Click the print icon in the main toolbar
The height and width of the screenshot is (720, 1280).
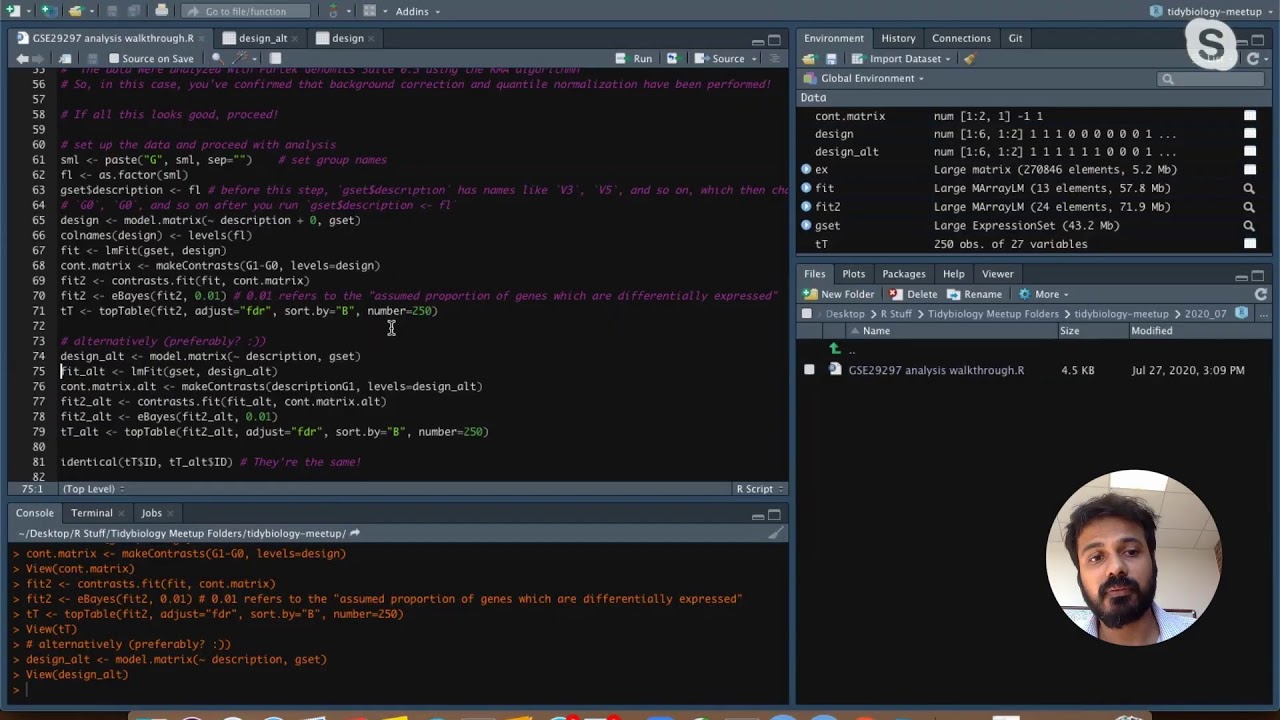[x=162, y=11]
